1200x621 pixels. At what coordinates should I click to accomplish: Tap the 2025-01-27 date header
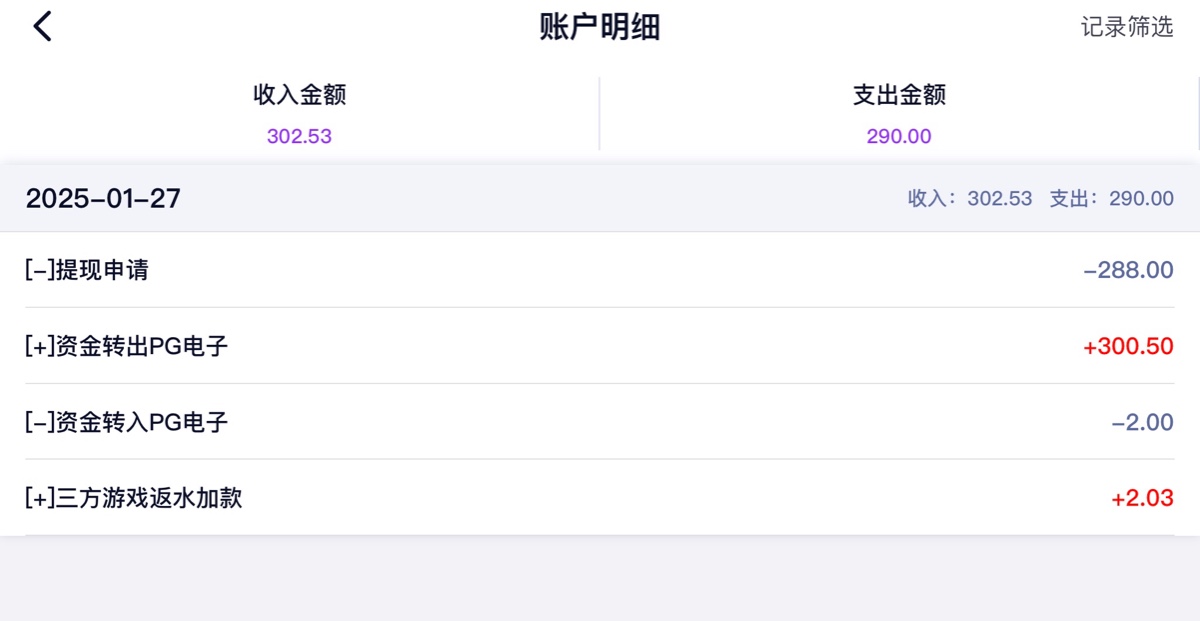tap(103, 198)
